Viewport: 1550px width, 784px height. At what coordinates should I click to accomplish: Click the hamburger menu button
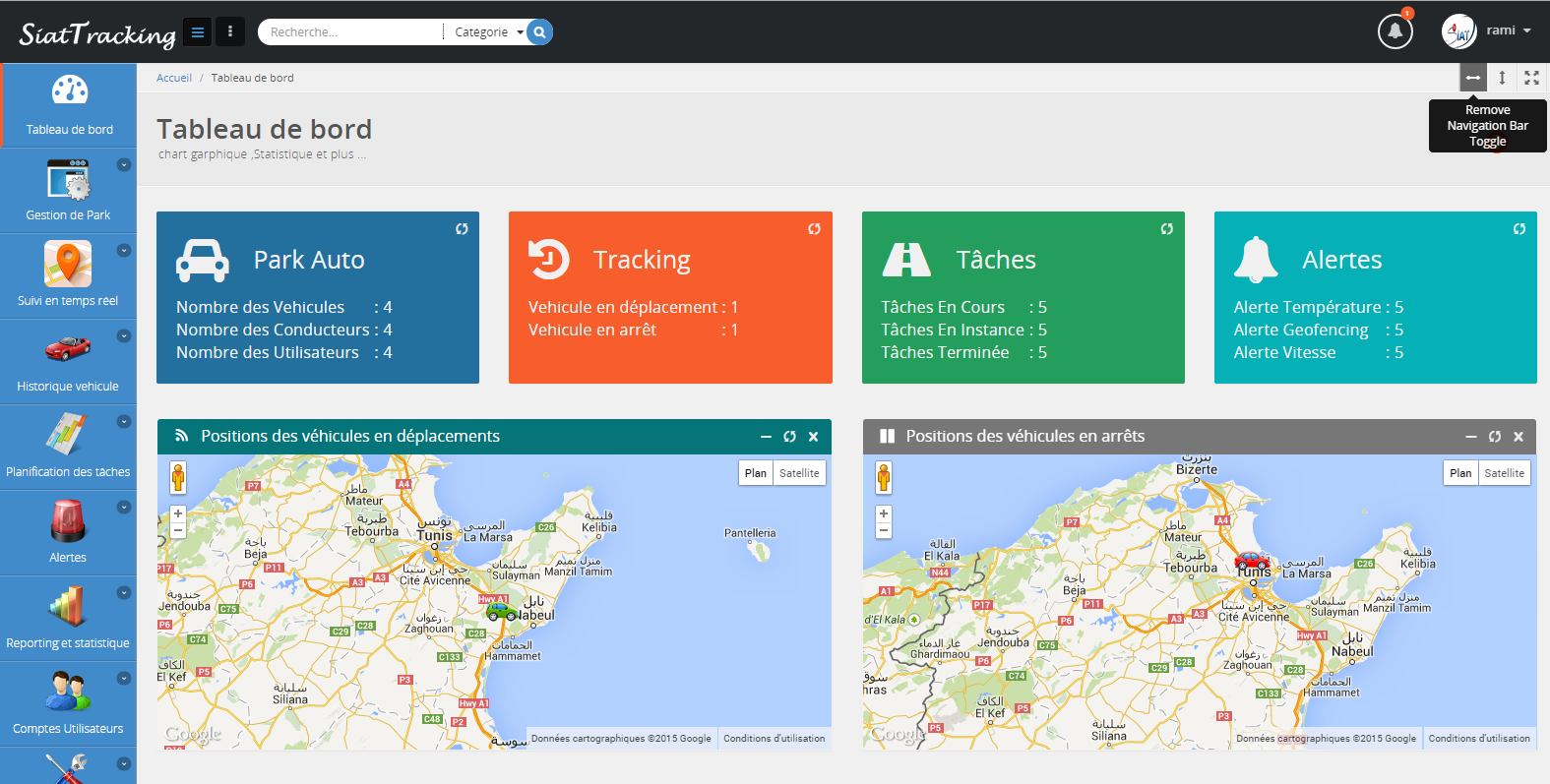[x=198, y=31]
